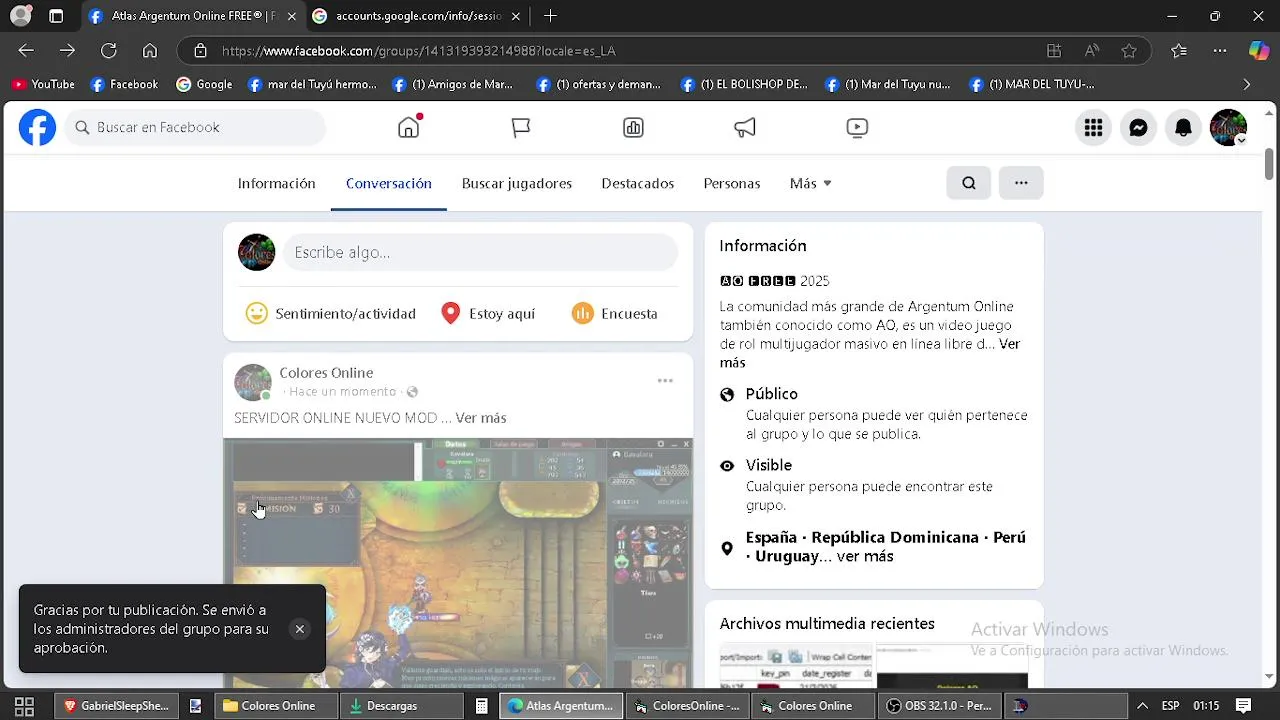
Task: Open the post's game screenshot image
Action: click(458, 563)
